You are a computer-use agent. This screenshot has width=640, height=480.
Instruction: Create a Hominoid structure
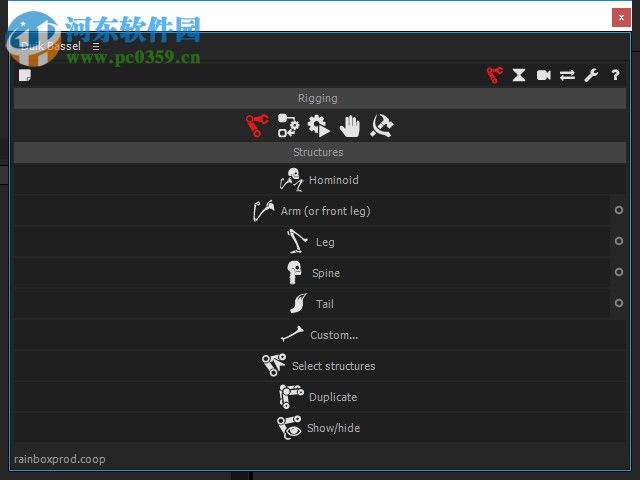(x=320, y=180)
